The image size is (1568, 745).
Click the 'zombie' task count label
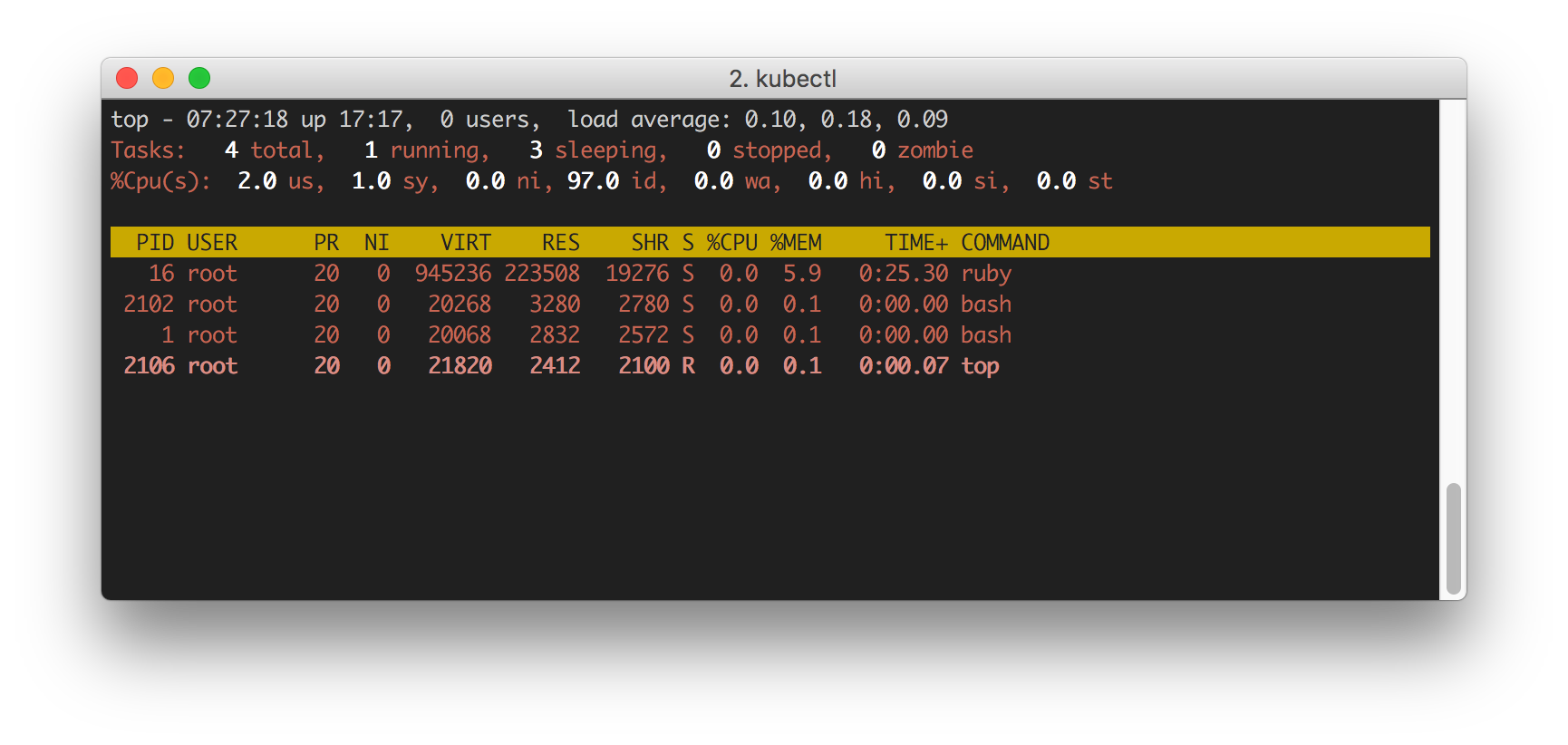coord(935,150)
